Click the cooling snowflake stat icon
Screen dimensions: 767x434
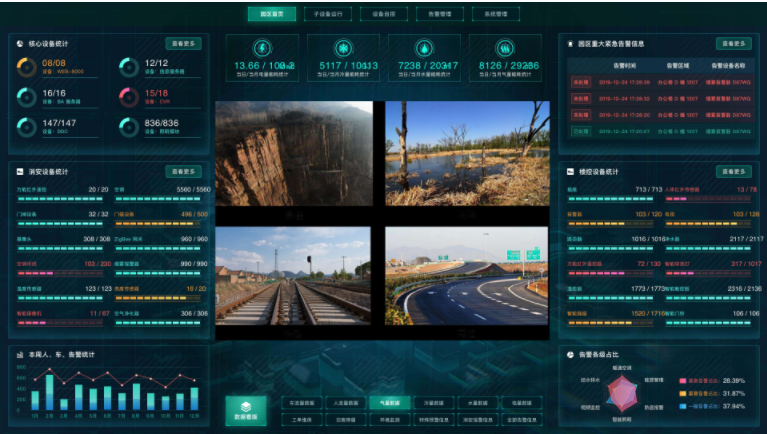click(x=343, y=49)
